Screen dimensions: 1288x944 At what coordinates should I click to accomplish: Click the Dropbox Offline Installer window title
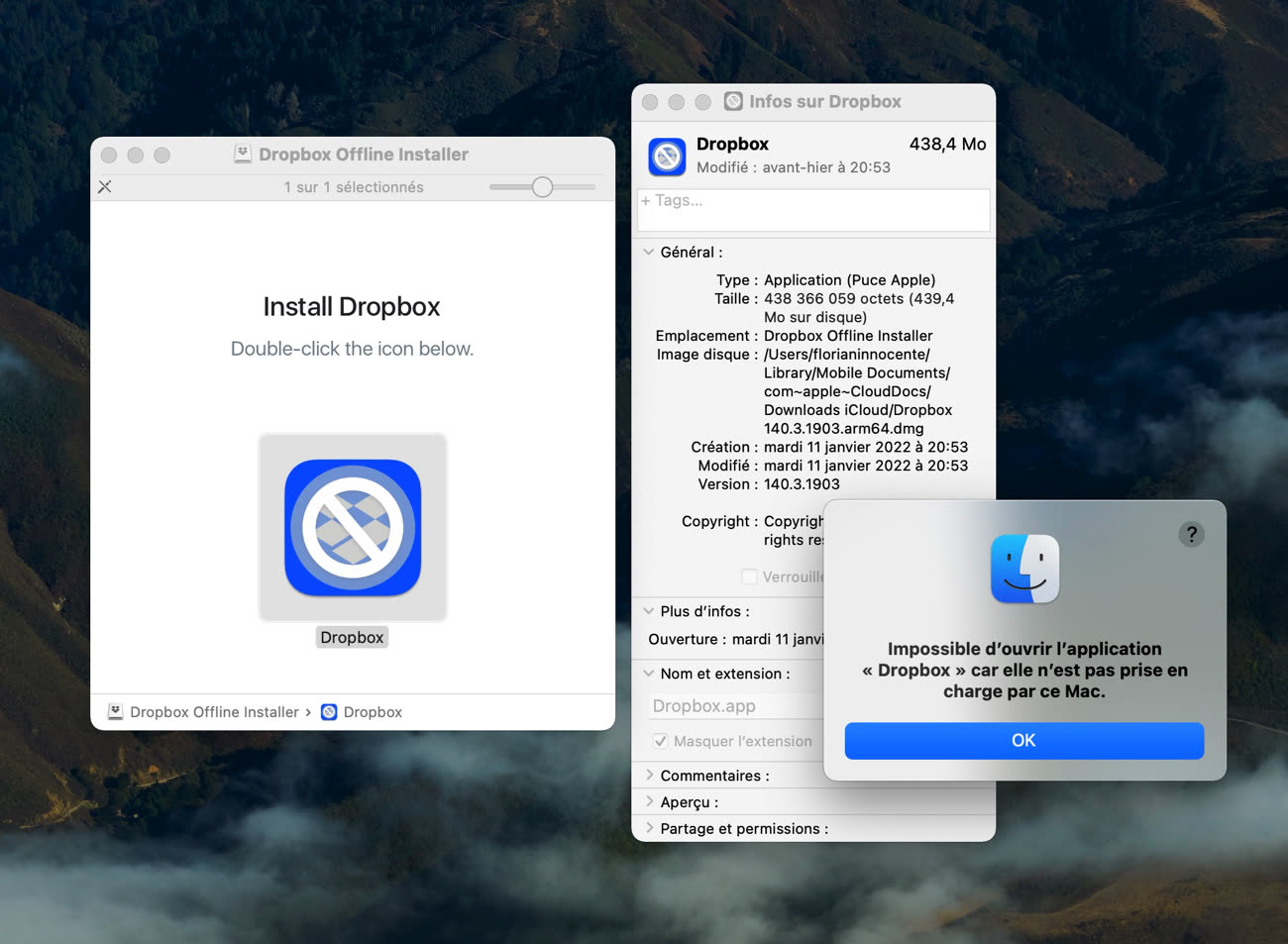click(364, 155)
